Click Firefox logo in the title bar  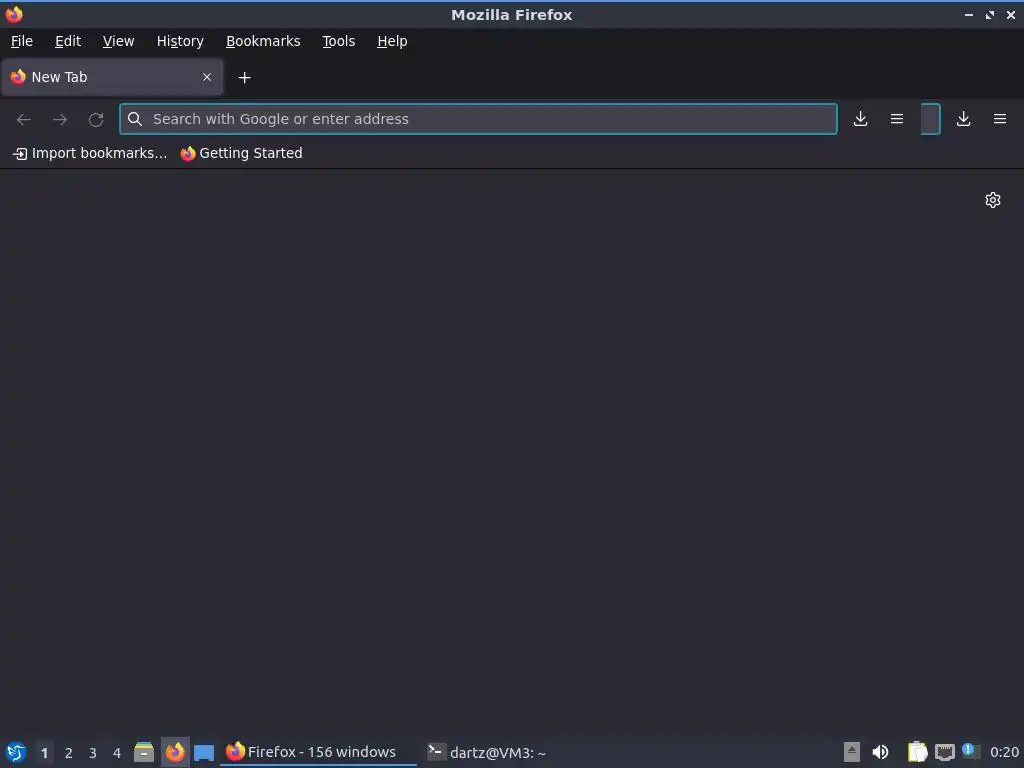[x=14, y=14]
